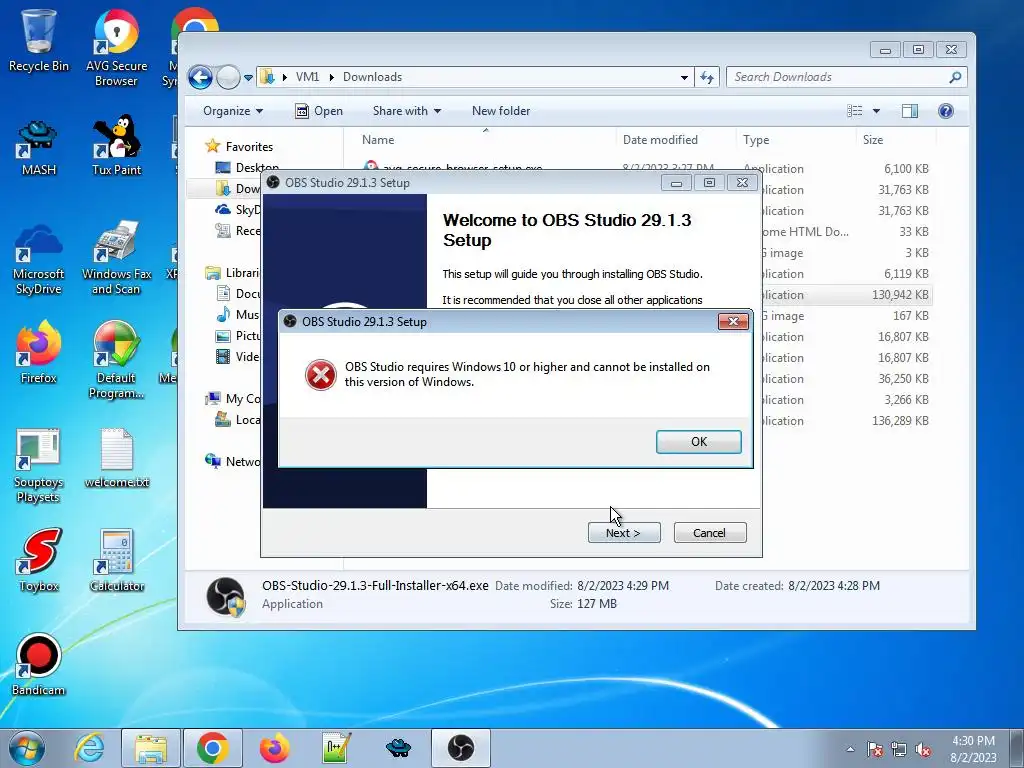The height and width of the screenshot is (768, 1024).
Task: Select AVG Secure Browser desktop icon
Action: pyautogui.click(x=116, y=47)
